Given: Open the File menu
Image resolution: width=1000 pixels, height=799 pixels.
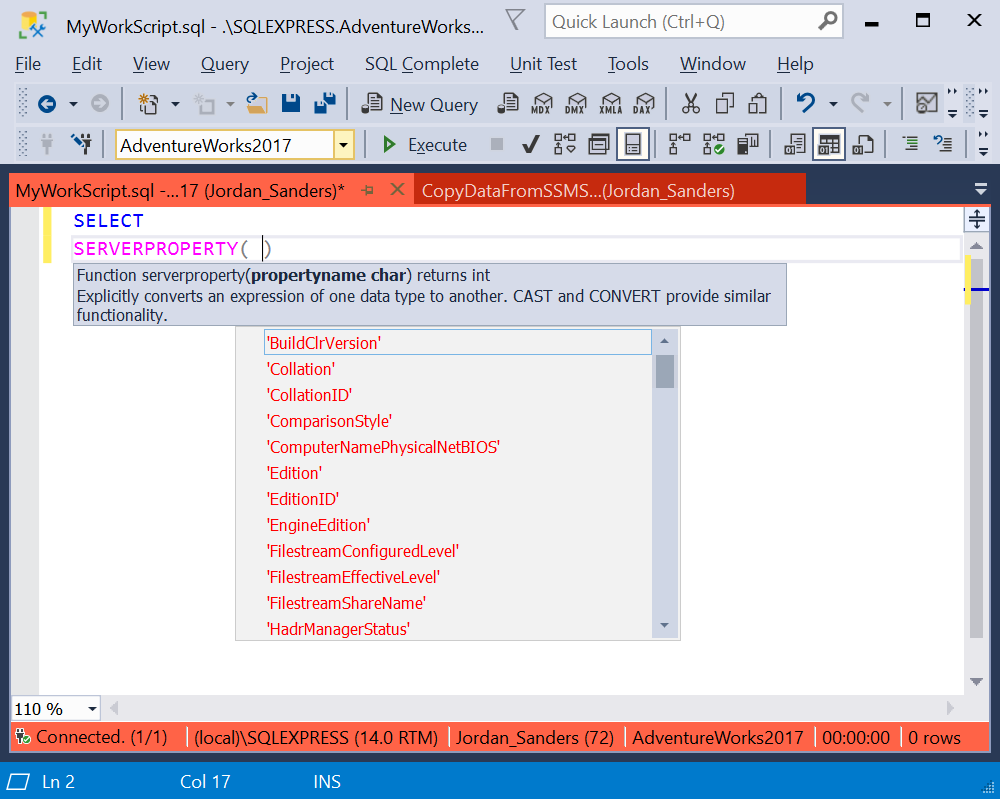Looking at the screenshot, I should [x=28, y=64].
